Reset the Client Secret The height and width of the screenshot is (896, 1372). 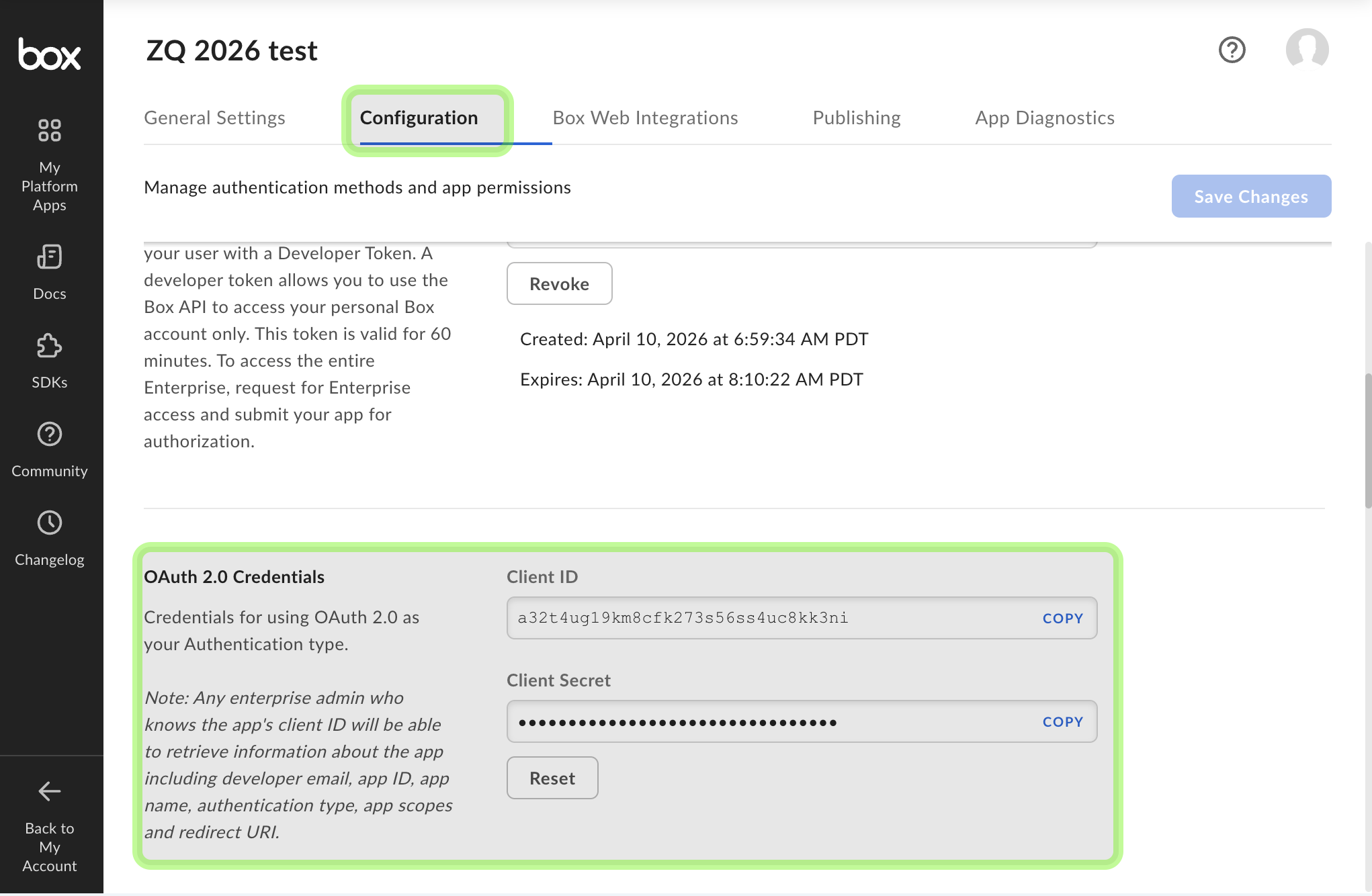(552, 778)
